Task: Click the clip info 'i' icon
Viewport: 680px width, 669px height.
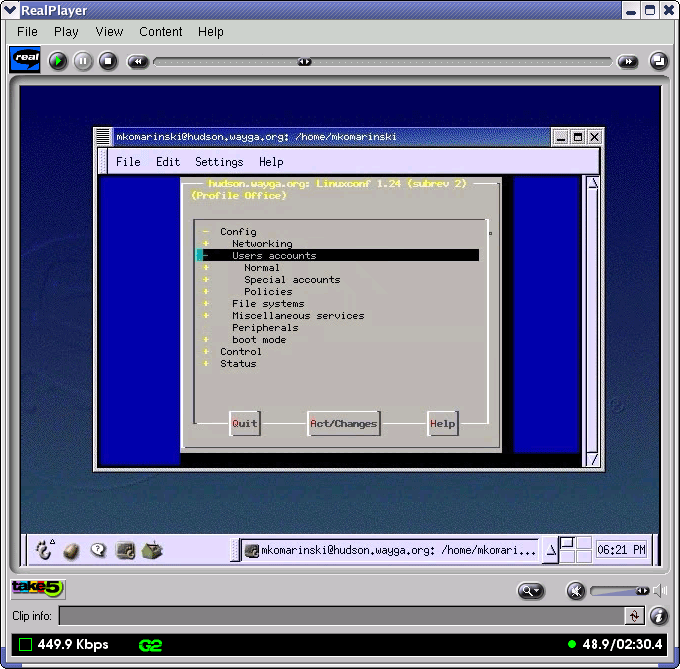Action: pos(659,616)
